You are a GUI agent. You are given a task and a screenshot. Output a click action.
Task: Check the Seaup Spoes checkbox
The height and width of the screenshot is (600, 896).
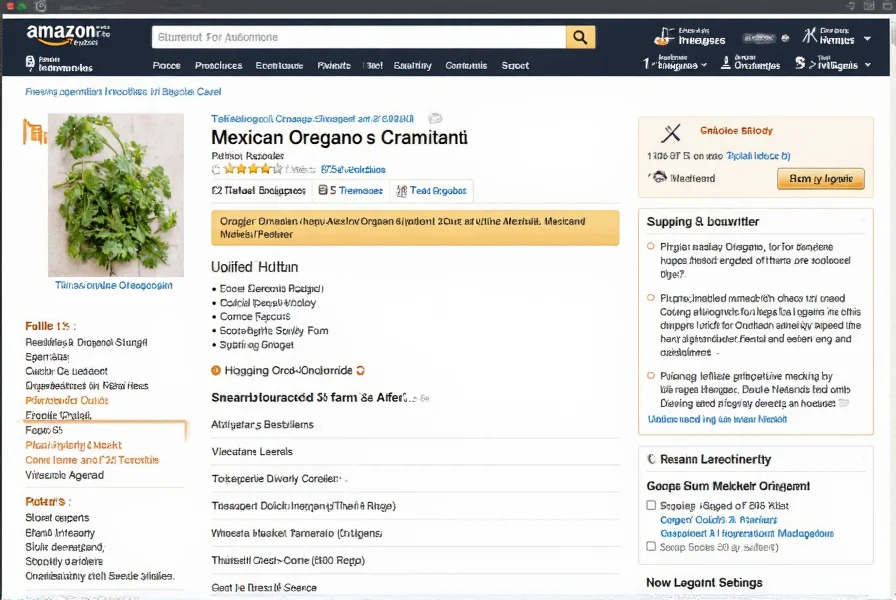651,546
